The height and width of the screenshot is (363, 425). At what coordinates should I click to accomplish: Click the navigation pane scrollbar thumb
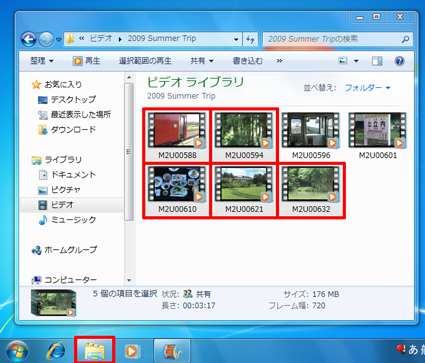coord(129,151)
